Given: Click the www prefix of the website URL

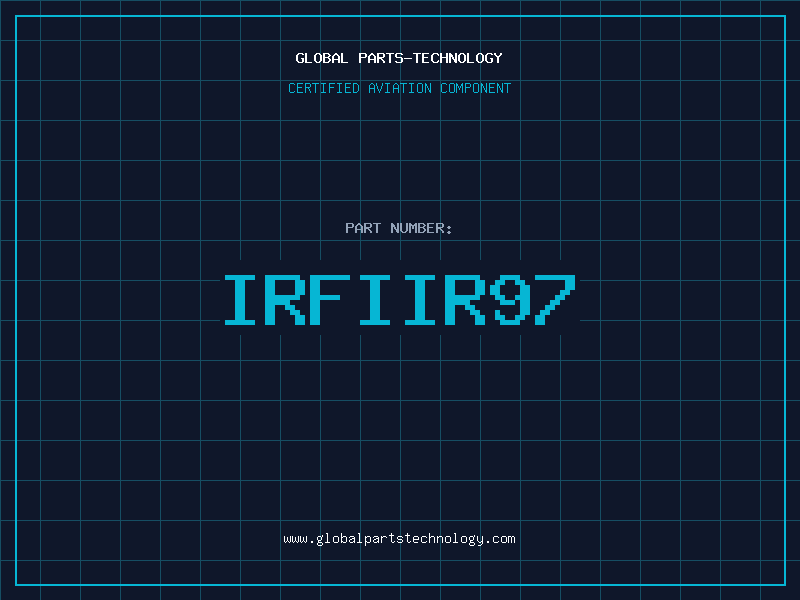Looking at the screenshot, I should [x=296, y=539].
